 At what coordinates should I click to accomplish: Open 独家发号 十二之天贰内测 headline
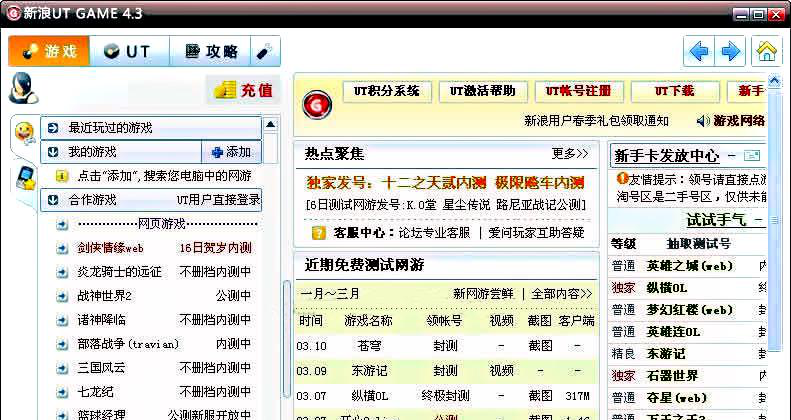pyautogui.click(x=397, y=183)
